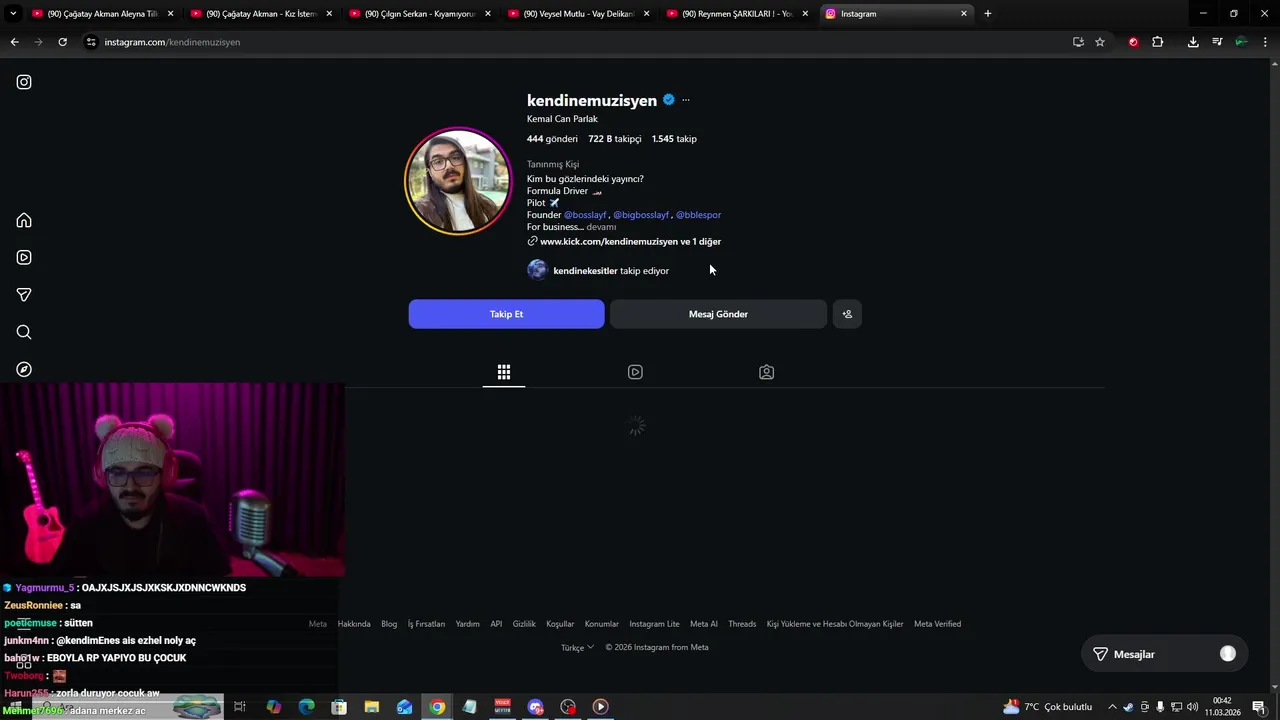Open the notification center icon
1280x720 pixels.
1258,707
